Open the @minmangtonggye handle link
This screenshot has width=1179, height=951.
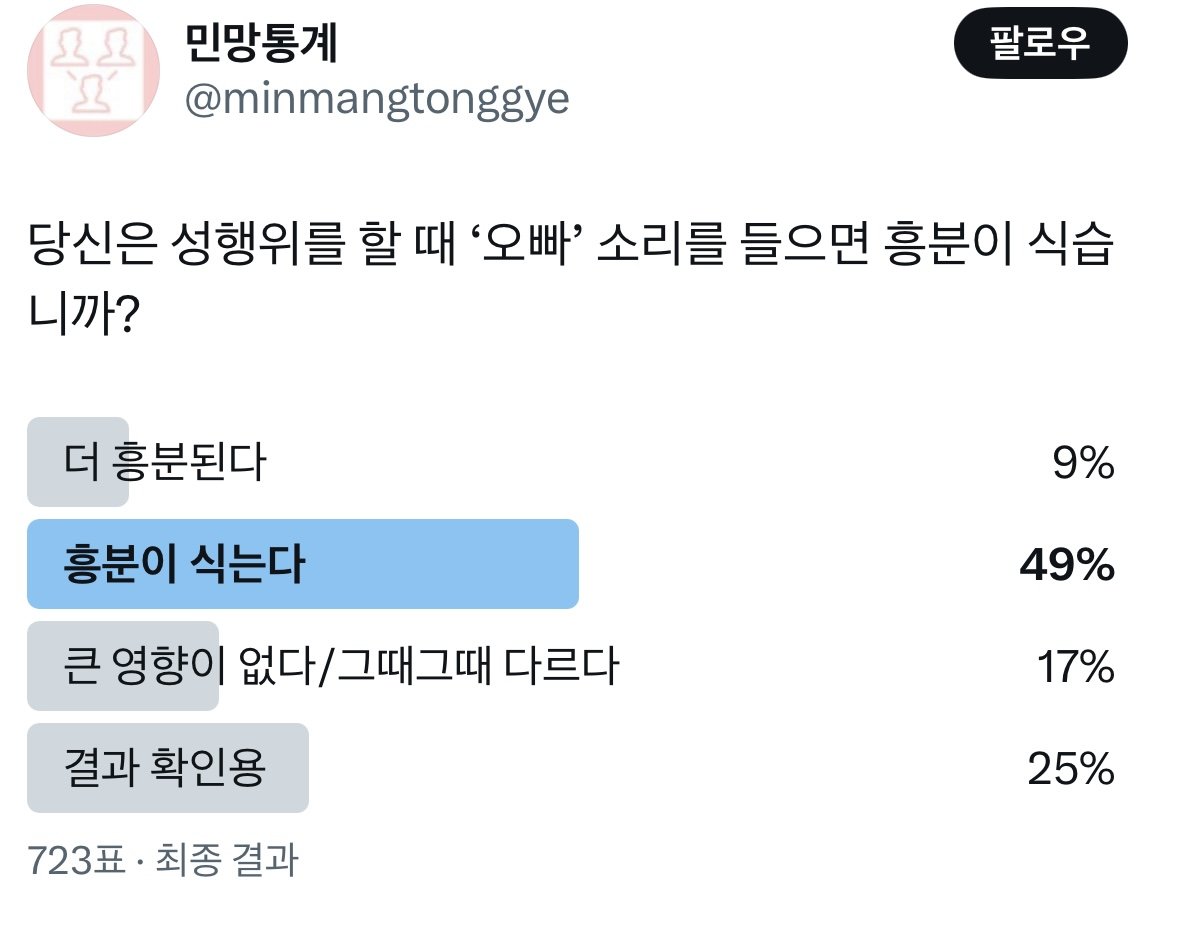(x=377, y=99)
